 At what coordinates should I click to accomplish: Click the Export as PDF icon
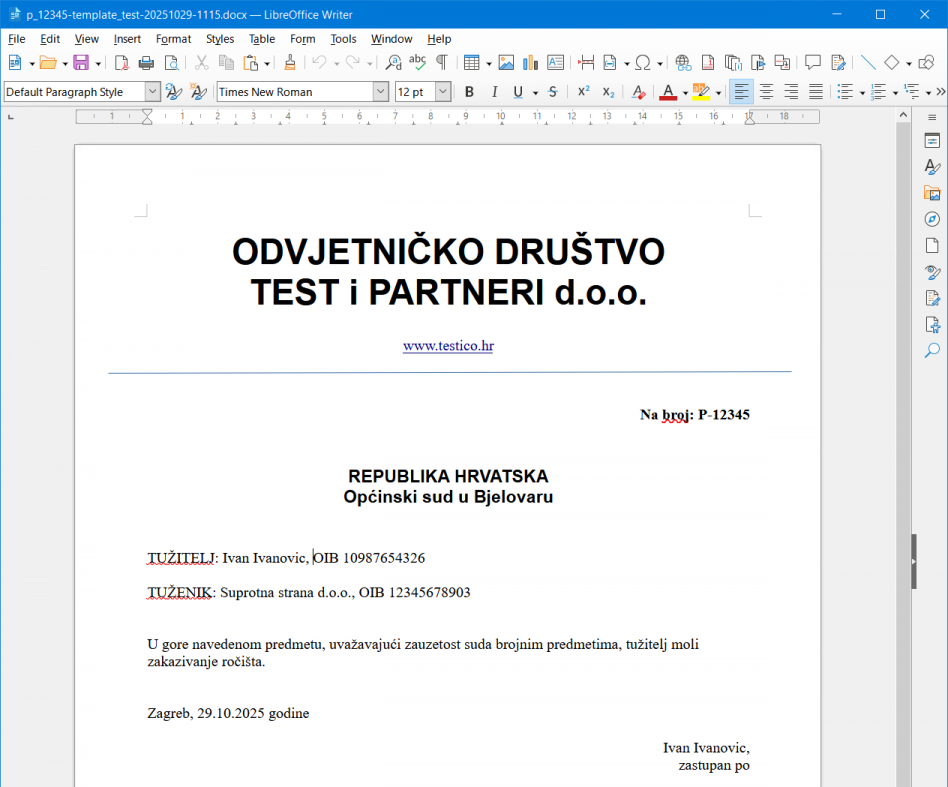pos(121,63)
